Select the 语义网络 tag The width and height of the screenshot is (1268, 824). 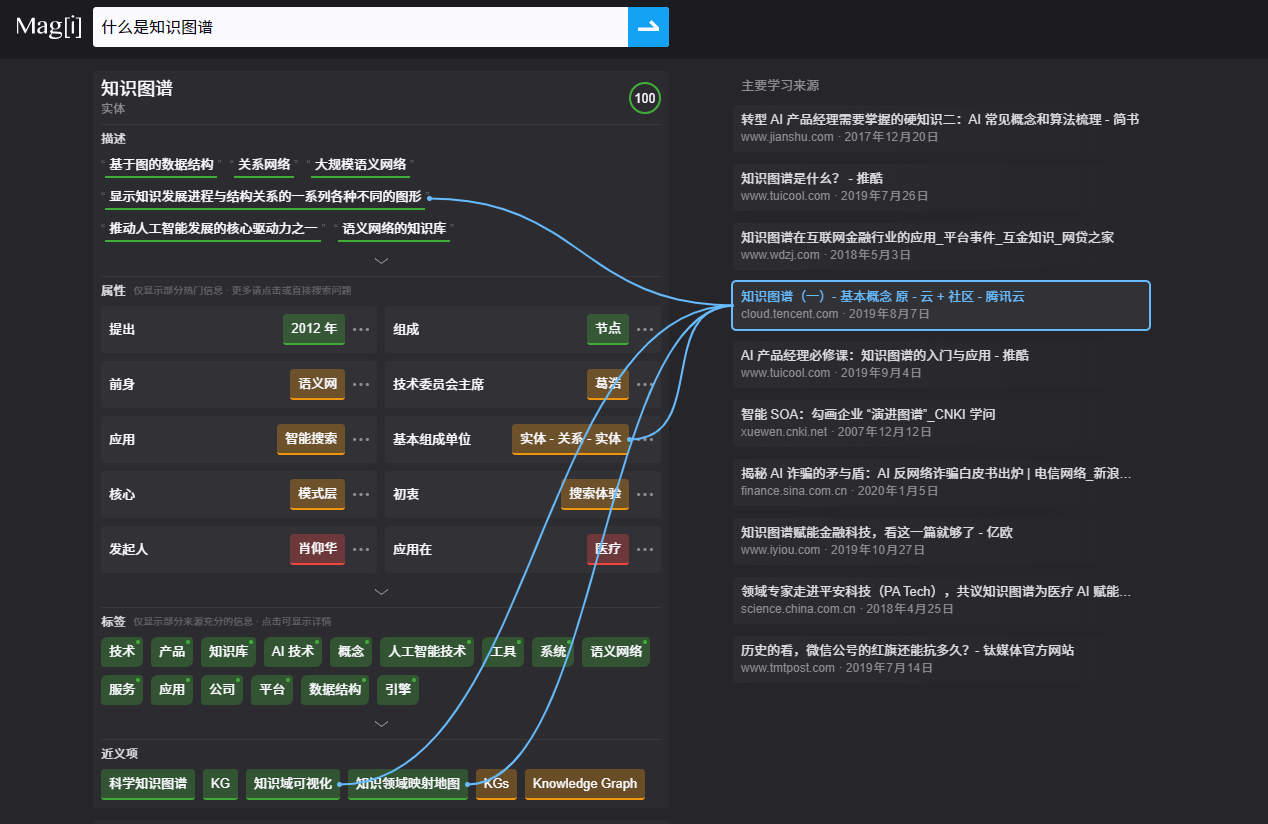(x=616, y=652)
